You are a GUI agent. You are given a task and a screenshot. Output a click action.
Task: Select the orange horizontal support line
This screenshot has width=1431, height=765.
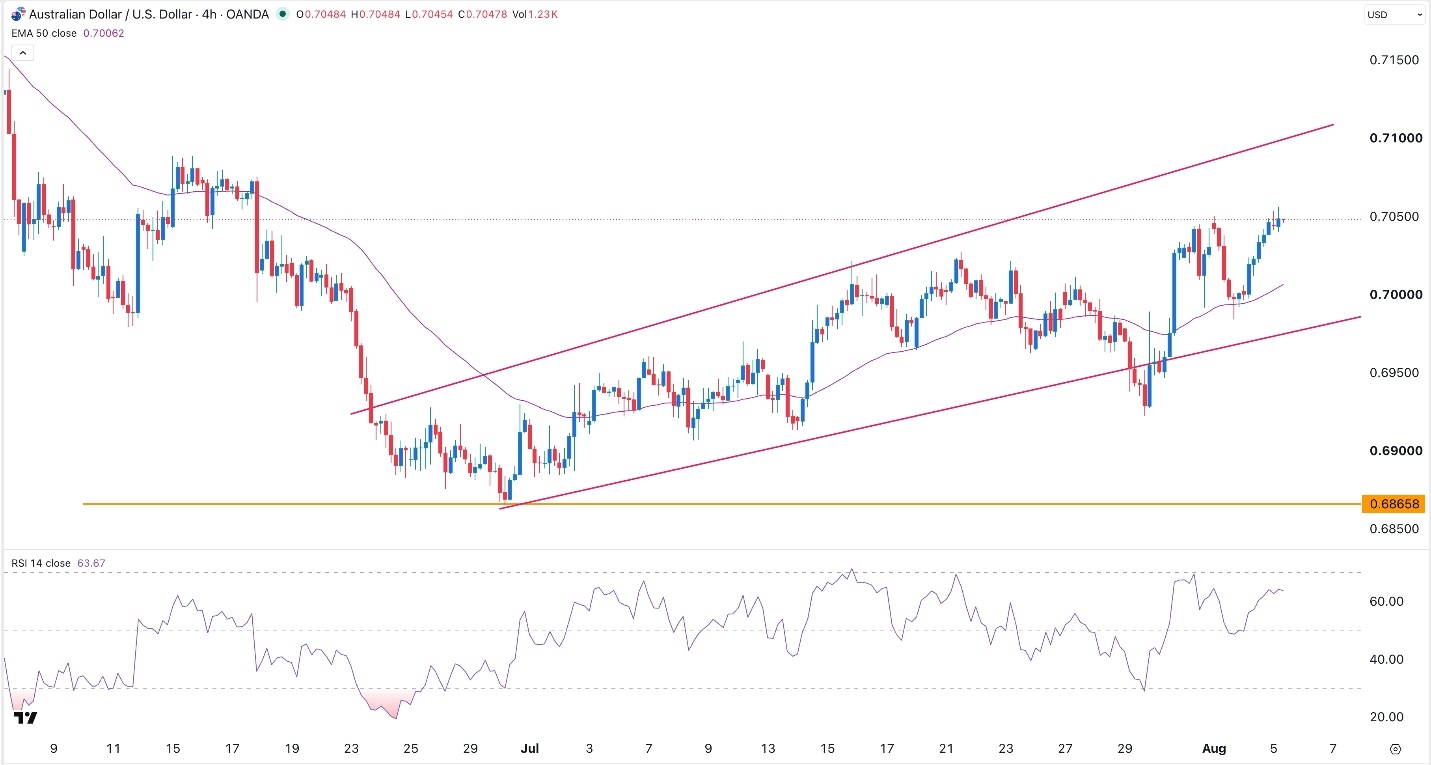point(720,504)
